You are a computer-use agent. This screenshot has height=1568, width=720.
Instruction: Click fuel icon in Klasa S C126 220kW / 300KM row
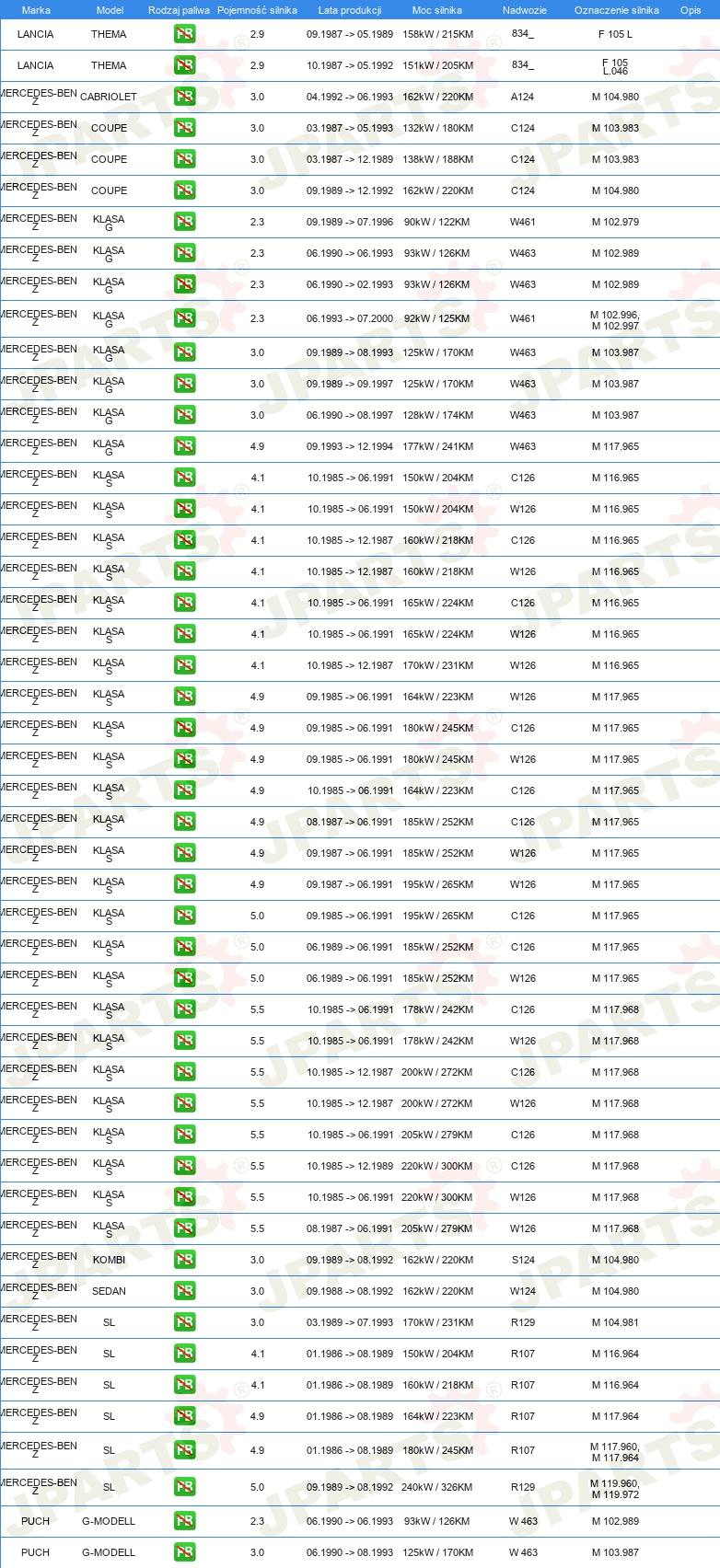coord(184,1166)
